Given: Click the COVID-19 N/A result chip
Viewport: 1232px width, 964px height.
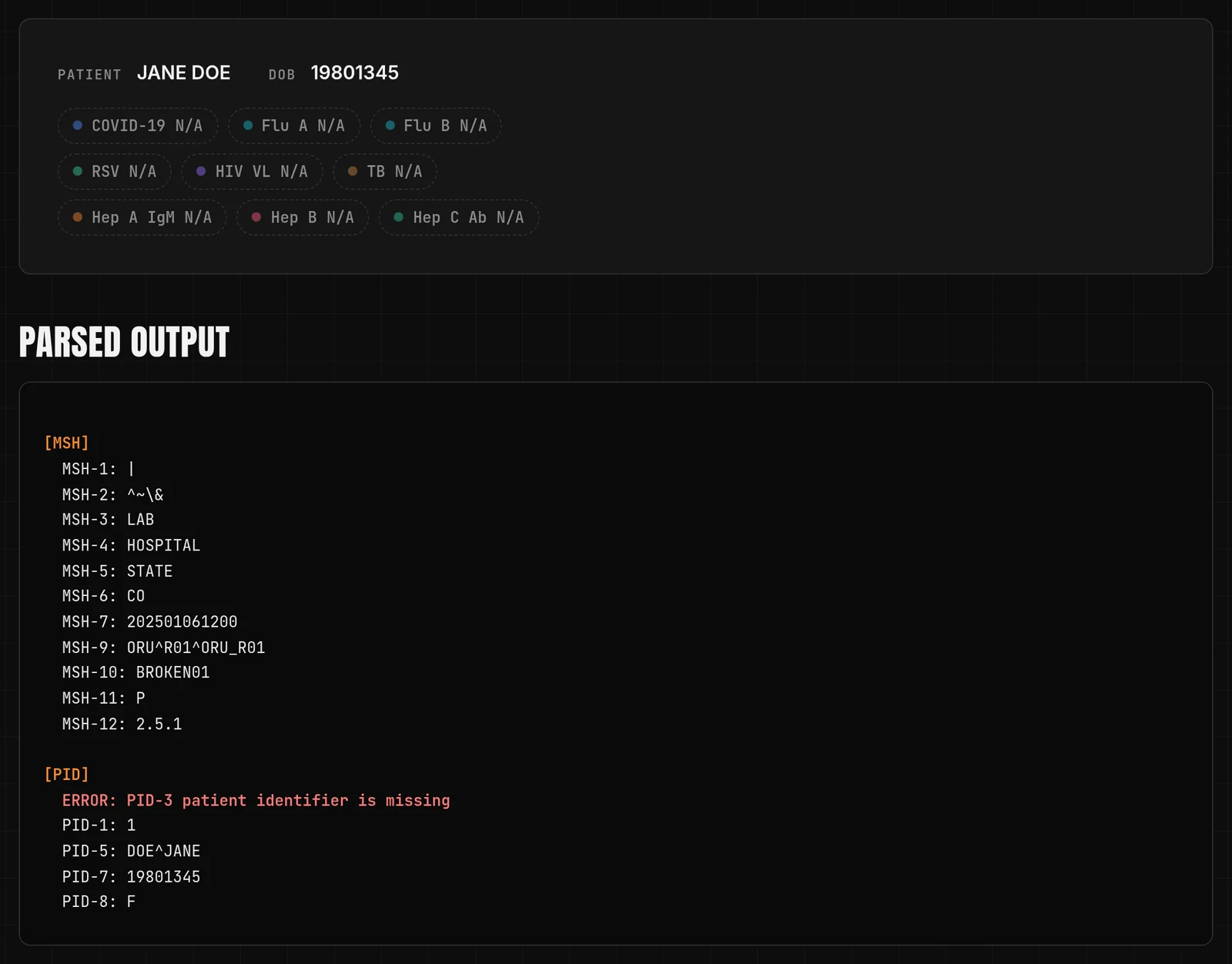Looking at the screenshot, I should coord(138,126).
